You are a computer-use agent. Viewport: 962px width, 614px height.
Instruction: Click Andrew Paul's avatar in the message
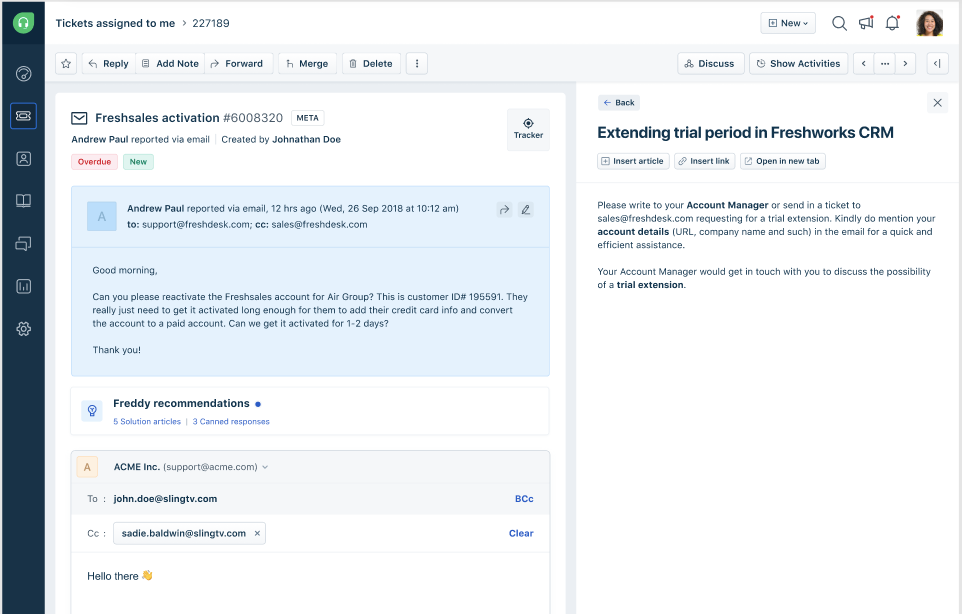pyautogui.click(x=102, y=217)
